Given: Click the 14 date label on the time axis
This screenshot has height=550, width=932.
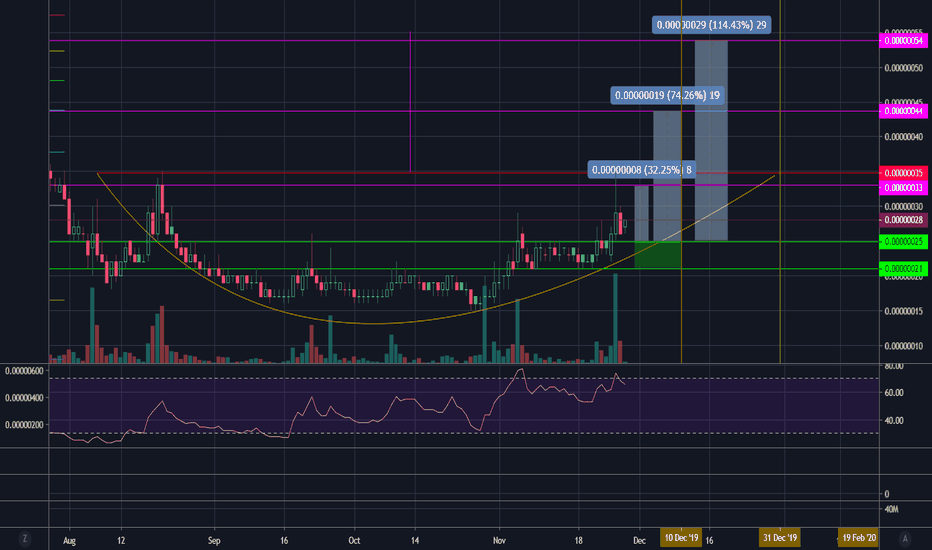Looking at the screenshot, I should click(x=415, y=540).
